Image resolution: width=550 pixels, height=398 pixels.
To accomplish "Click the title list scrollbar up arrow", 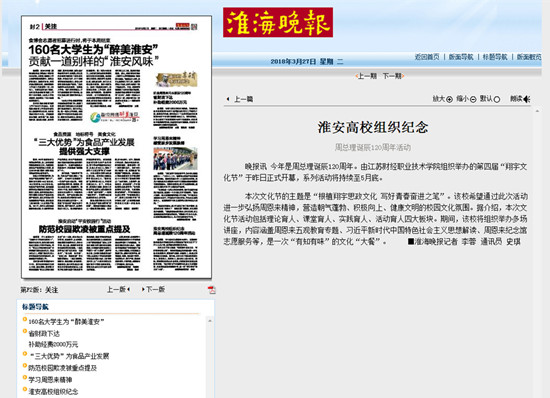I will pos(210,321).
